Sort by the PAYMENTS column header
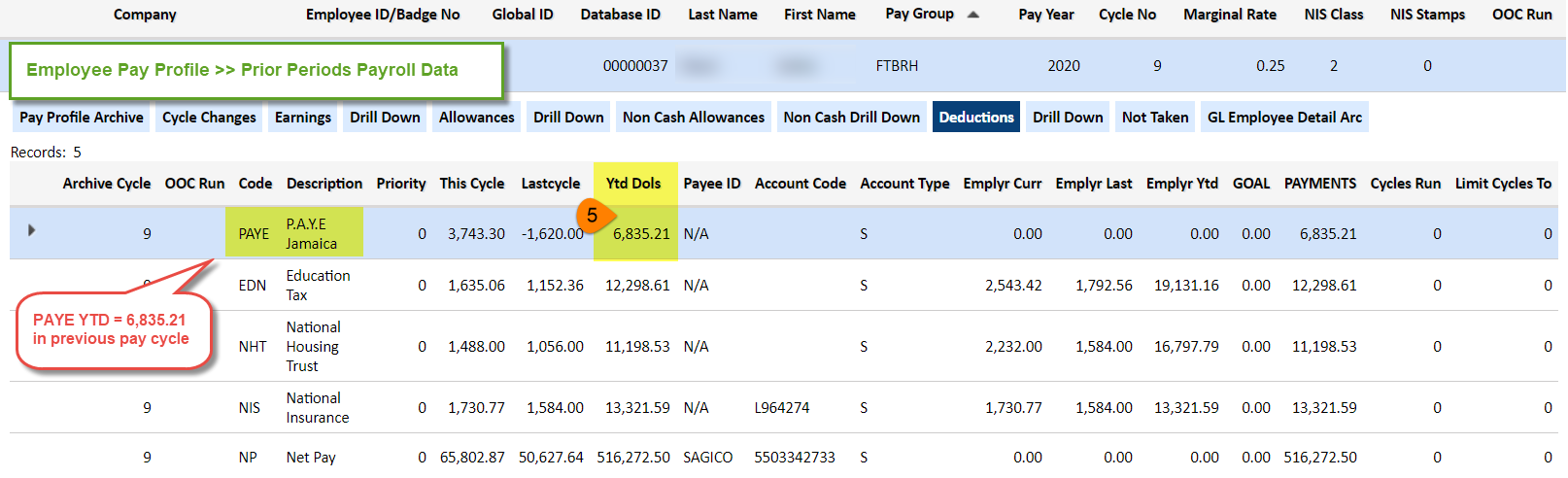 pos(1320,184)
